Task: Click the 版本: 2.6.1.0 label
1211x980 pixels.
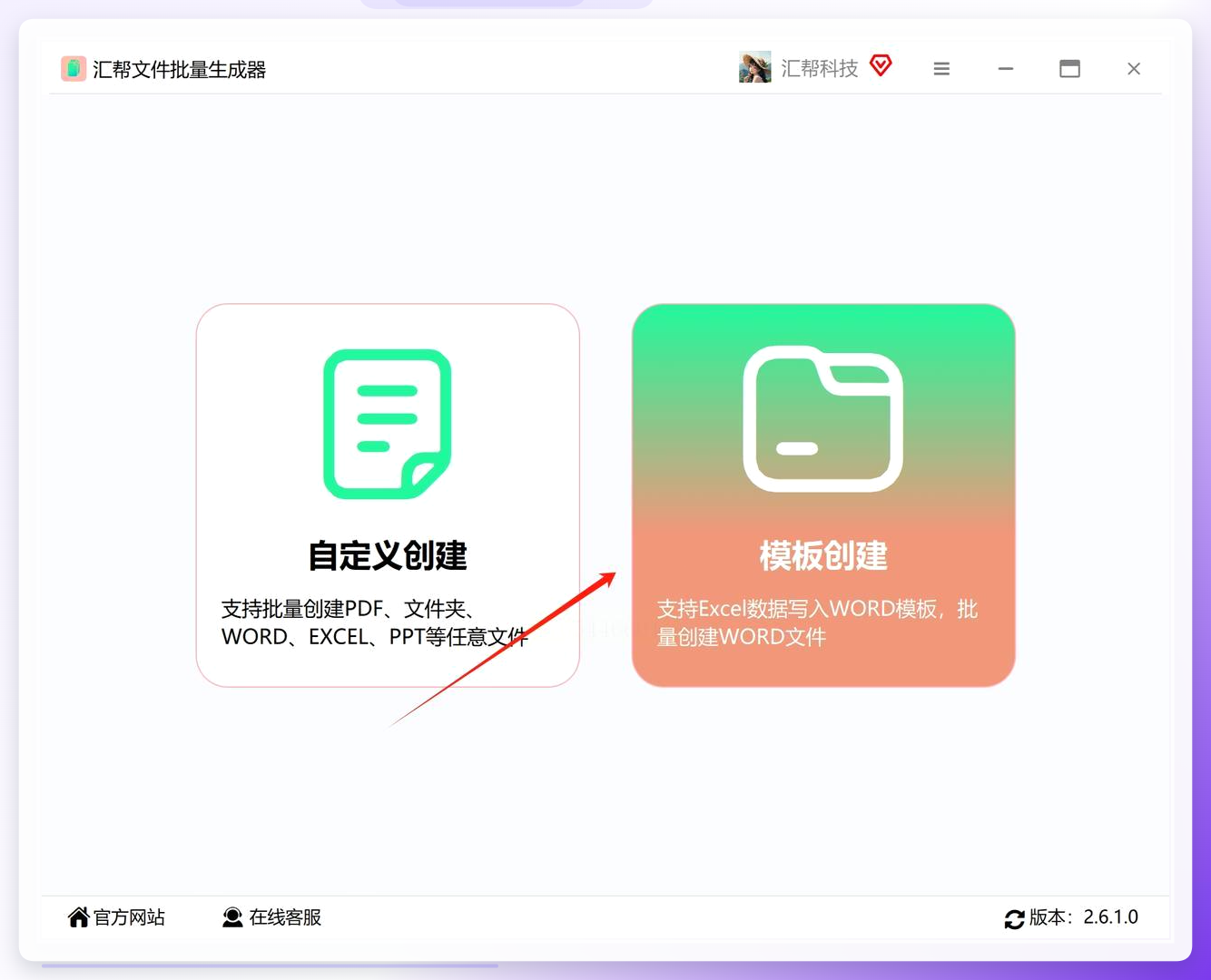Action: (x=1084, y=917)
